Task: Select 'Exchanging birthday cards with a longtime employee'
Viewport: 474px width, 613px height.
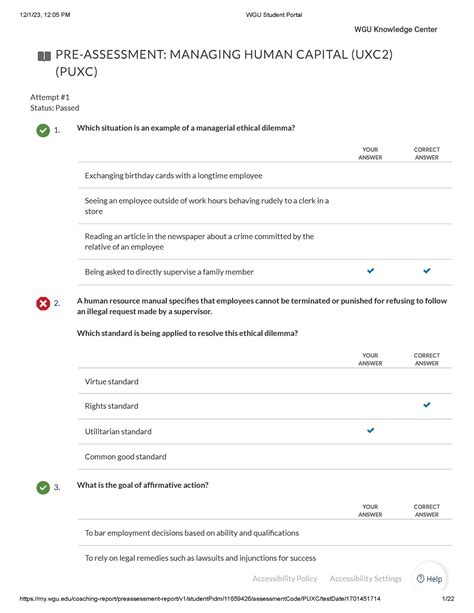Action: coord(265,176)
